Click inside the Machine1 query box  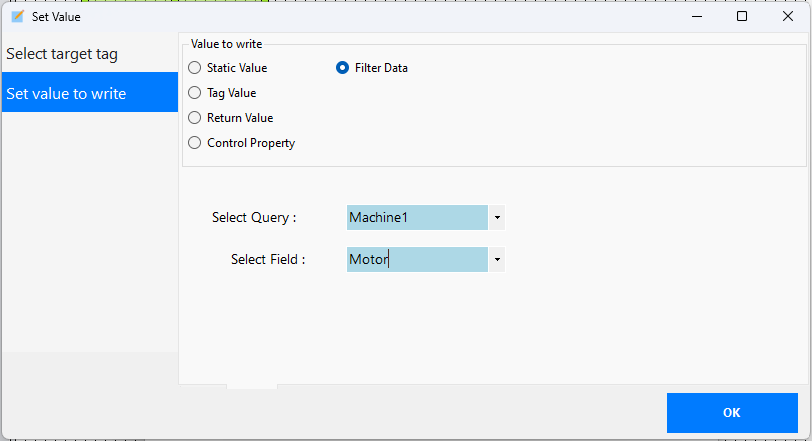416,218
